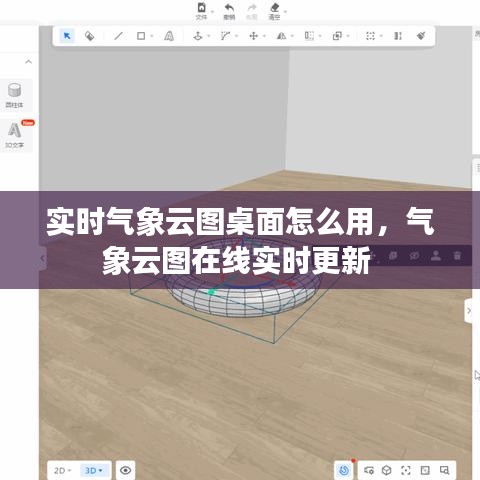Select the mirror flip tool
The image size is (480, 480).
click(x=281, y=36)
